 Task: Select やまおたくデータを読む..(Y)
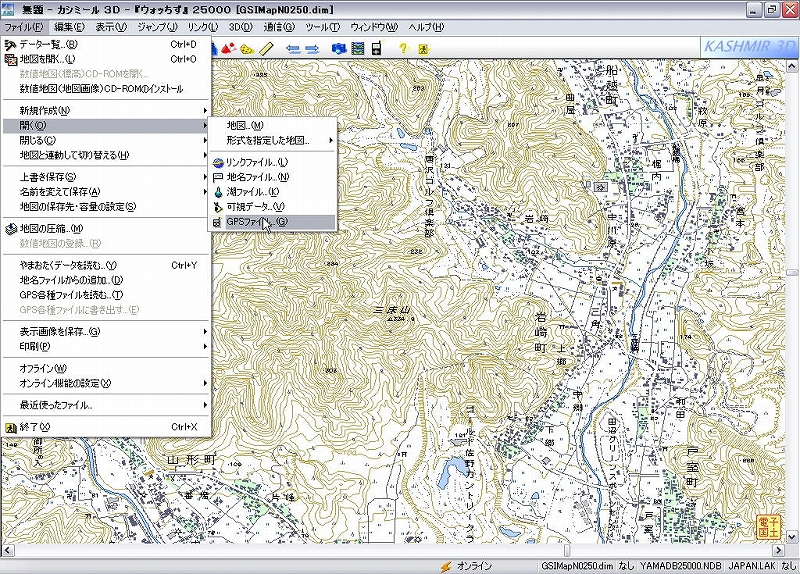click(106, 265)
